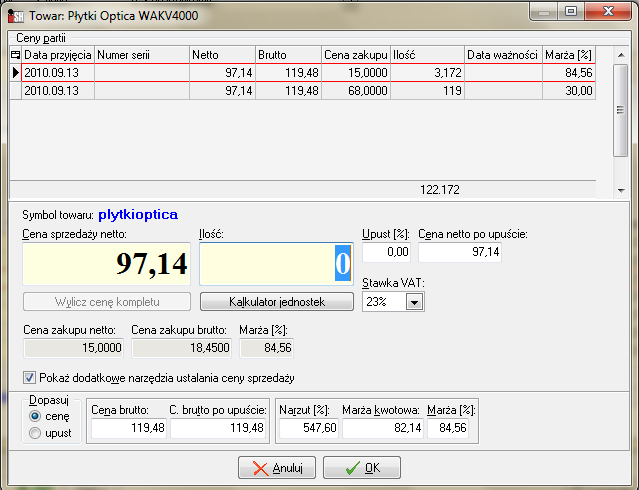The width and height of the screenshot is (639, 490).
Task: Click the row pointer arrow of first batch
Action: 15,73
